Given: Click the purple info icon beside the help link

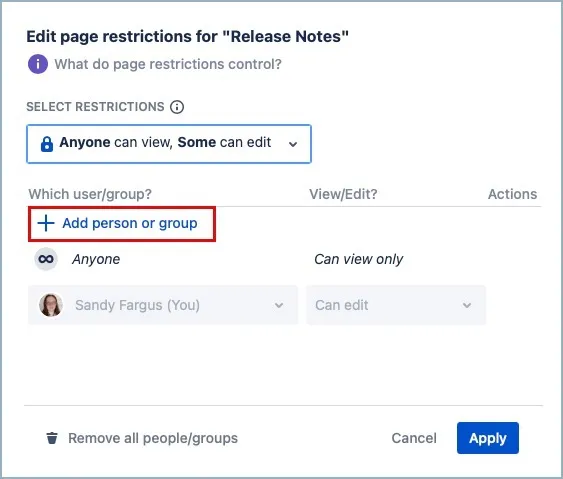Looking at the screenshot, I should [38, 64].
